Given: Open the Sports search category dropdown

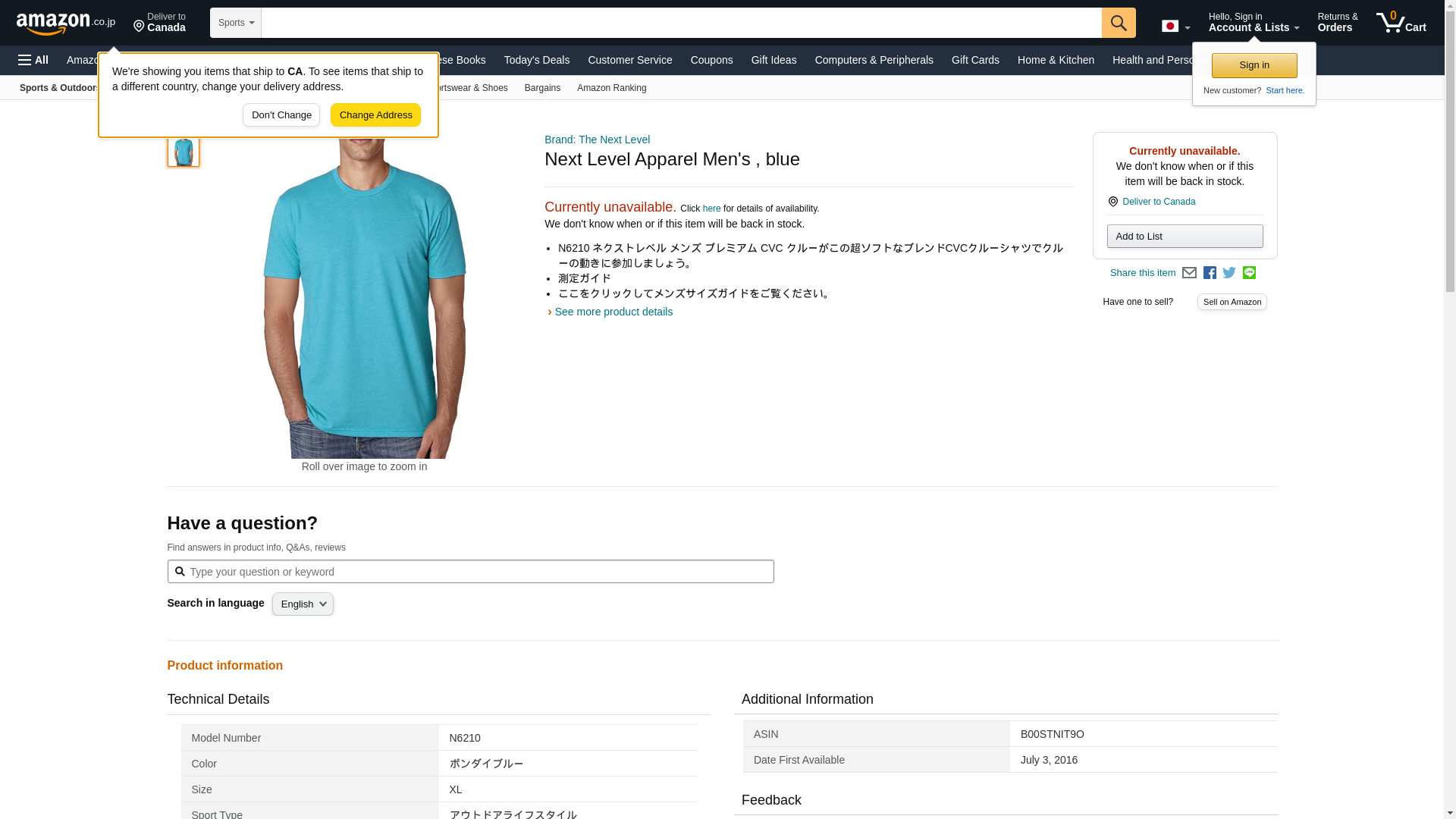Looking at the screenshot, I should point(236,23).
